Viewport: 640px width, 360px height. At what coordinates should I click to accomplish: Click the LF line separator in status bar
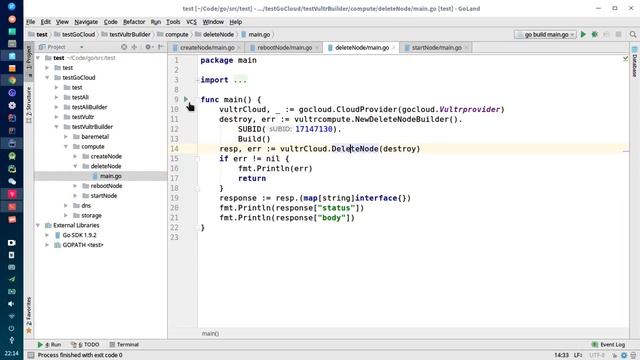pyautogui.click(x=578, y=355)
